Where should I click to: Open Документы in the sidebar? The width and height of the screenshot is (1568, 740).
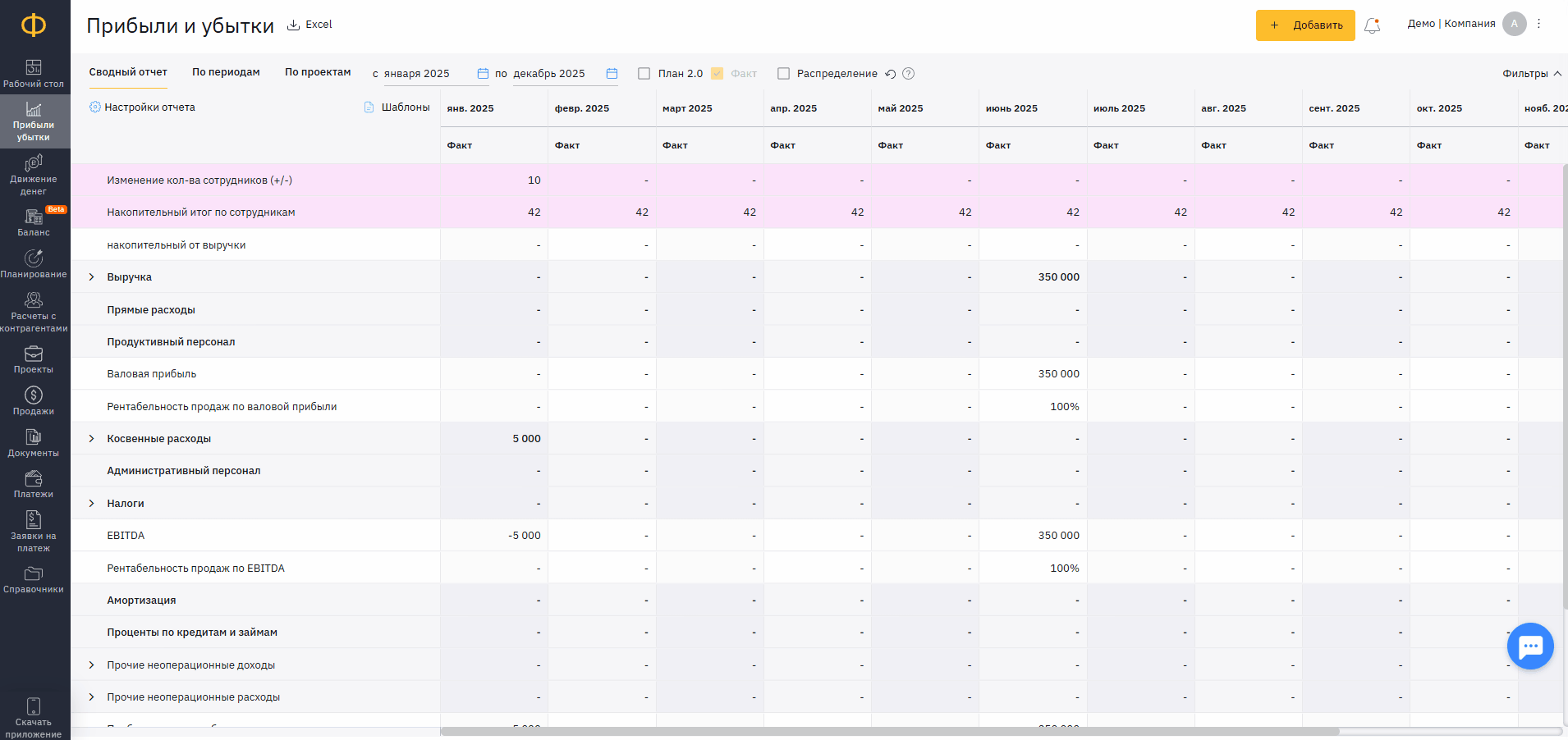tap(34, 444)
